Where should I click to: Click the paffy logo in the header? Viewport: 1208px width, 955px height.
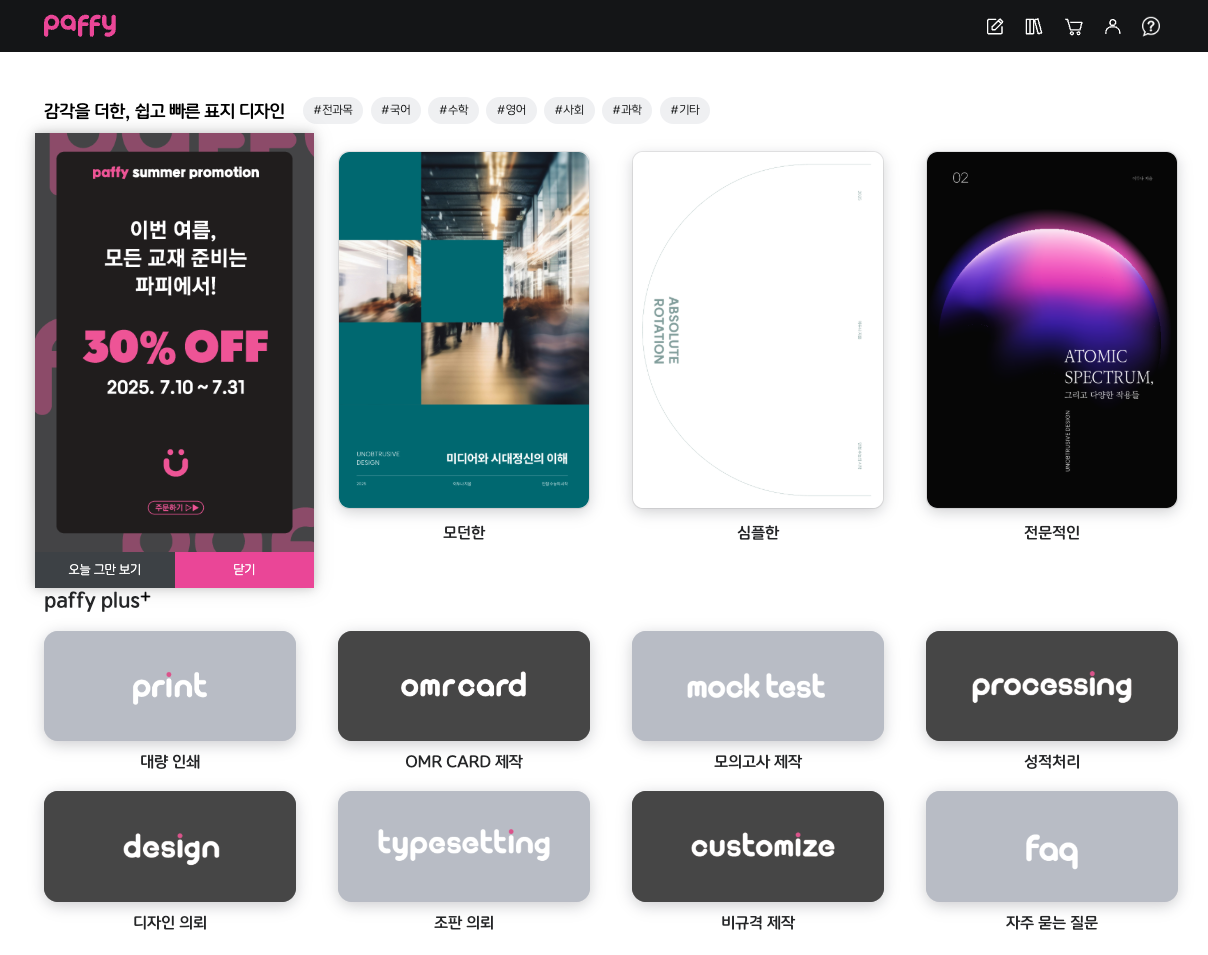point(80,25)
